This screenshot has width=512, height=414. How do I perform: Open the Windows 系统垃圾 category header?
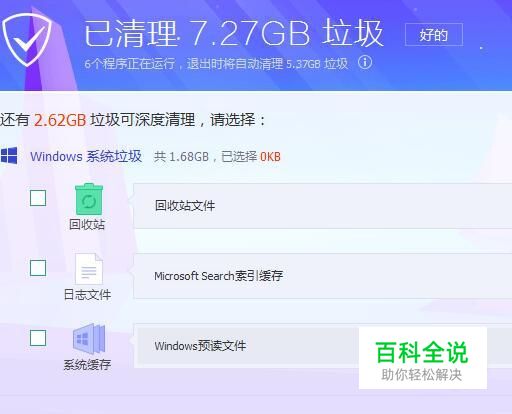(x=86, y=156)
